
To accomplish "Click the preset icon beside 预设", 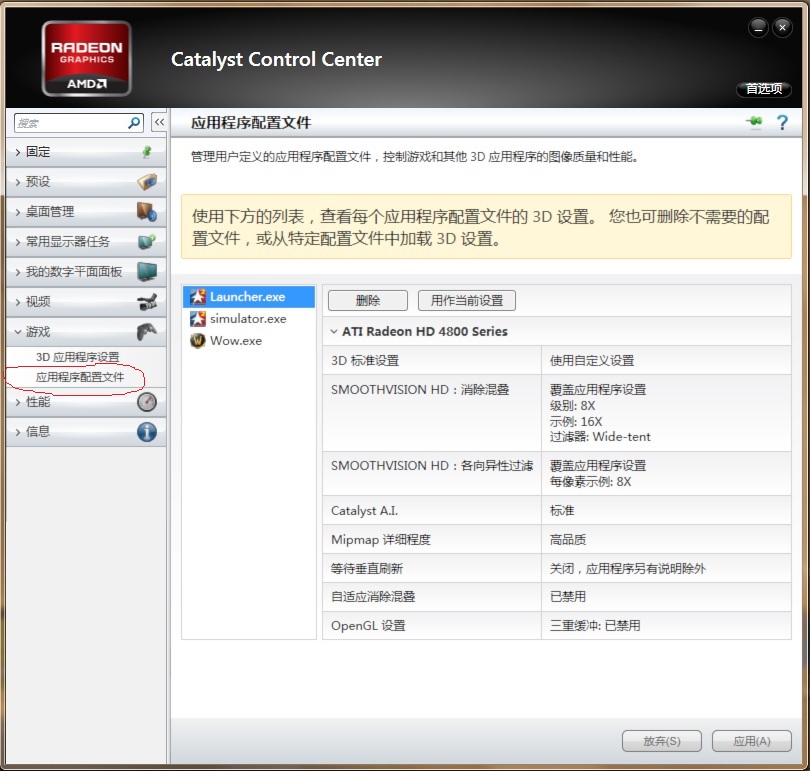I will pos(147,181).
